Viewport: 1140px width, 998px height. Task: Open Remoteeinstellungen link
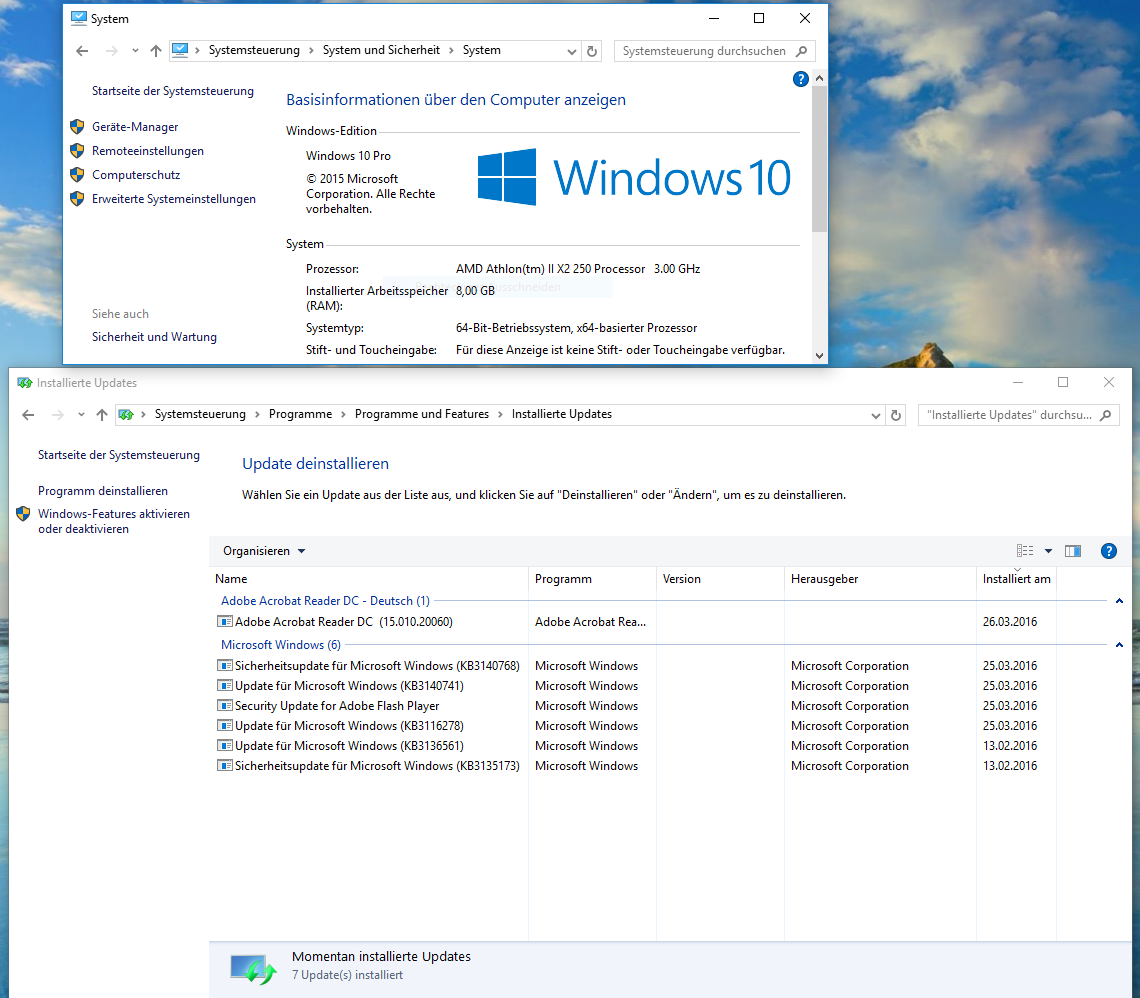tap(148, 151)
